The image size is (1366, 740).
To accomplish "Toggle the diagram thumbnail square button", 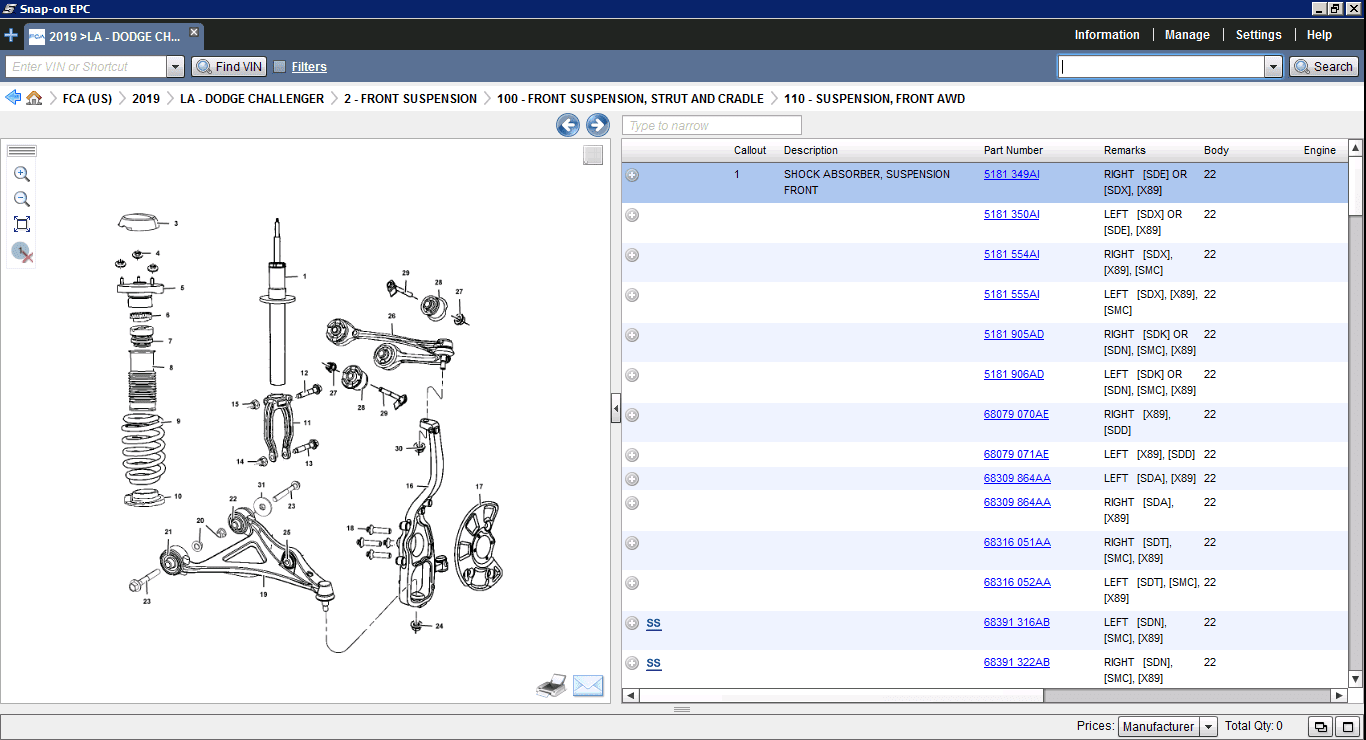I will click(x=593, y=155).
